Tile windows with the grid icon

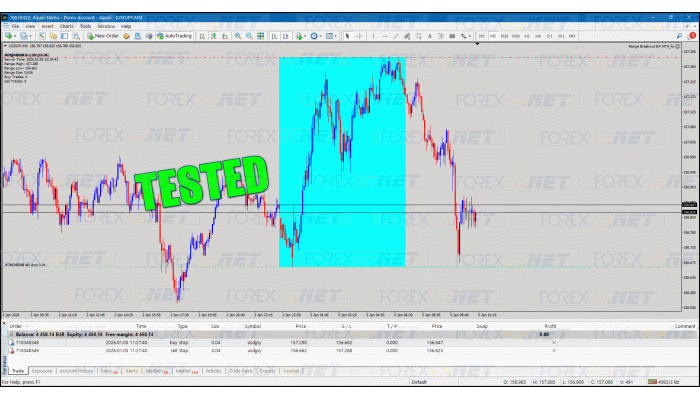[x=261, y=36]
